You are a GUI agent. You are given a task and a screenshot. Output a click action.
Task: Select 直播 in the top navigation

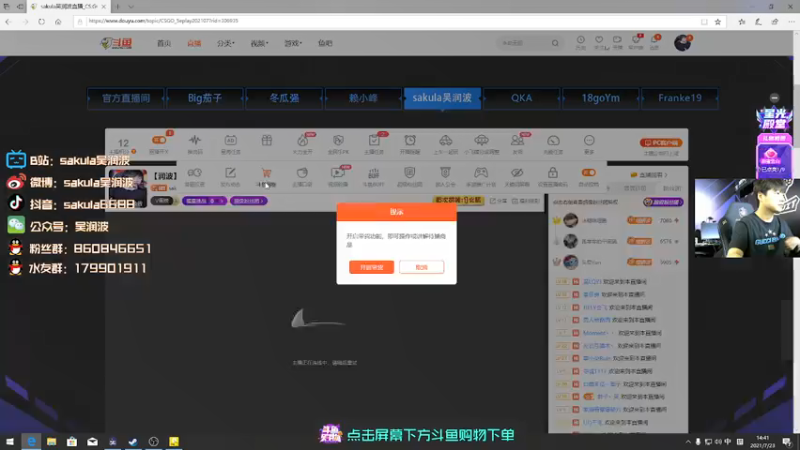click(194, 43)
